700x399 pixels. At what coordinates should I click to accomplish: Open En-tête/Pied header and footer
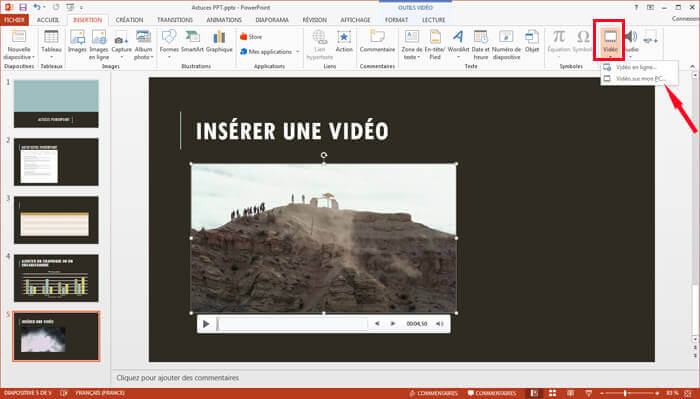pyautogui.click(x=435, y=45)
